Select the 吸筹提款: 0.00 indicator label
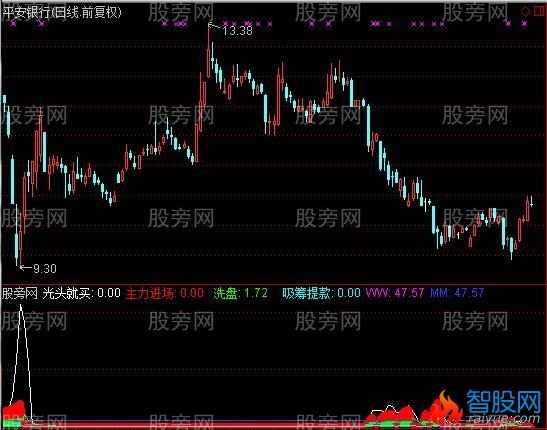 pyautogui.click(x=321, y=293)
